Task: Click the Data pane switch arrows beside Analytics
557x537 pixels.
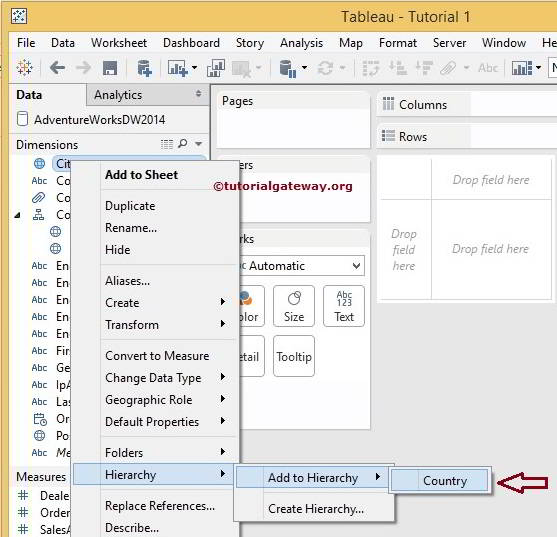Action: click(199, 94)
